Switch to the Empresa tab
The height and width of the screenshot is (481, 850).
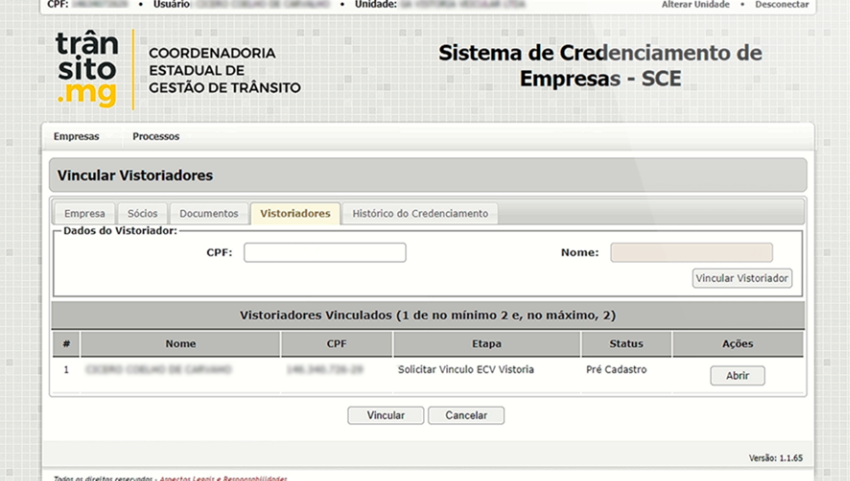click(85, 214)
